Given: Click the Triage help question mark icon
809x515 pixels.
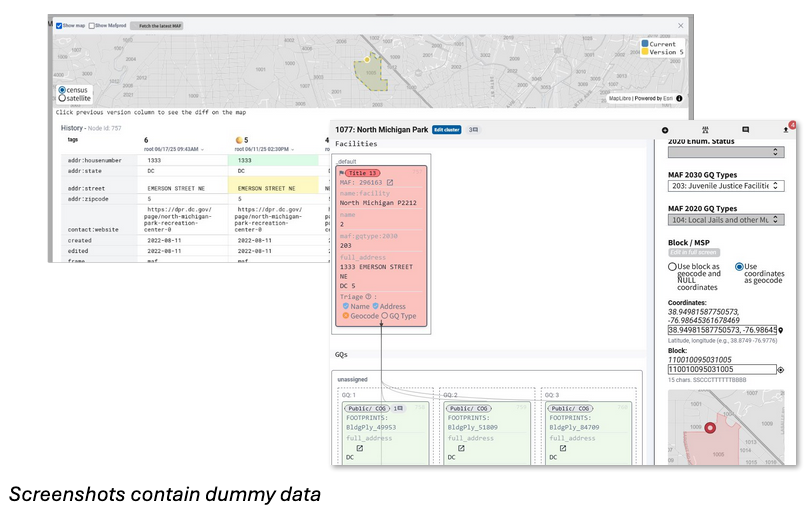Looking at the screenshot, I should tap(368, 297).
